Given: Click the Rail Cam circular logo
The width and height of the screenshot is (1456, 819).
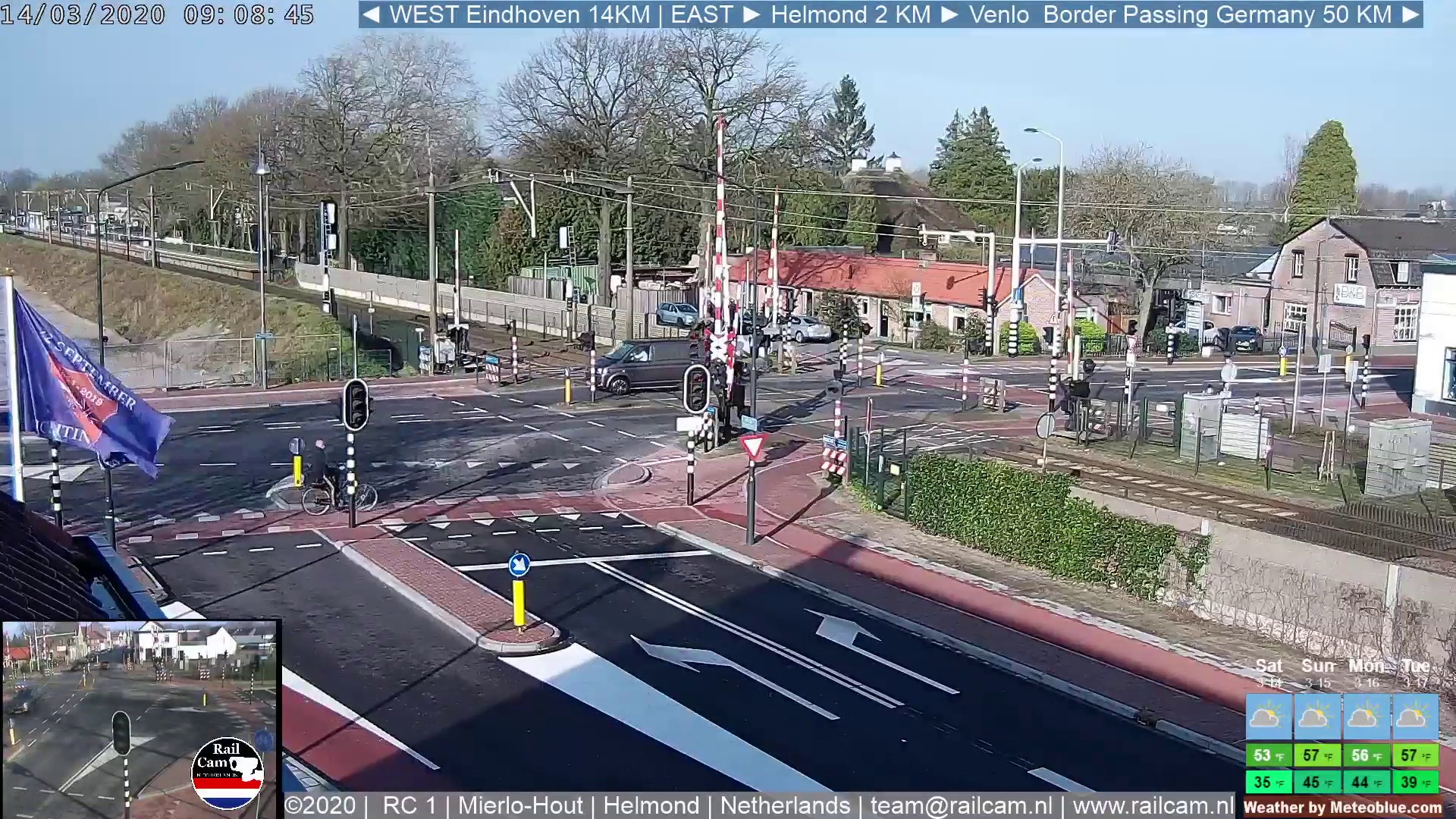Looking at the screenshot, I should point(227,773).
